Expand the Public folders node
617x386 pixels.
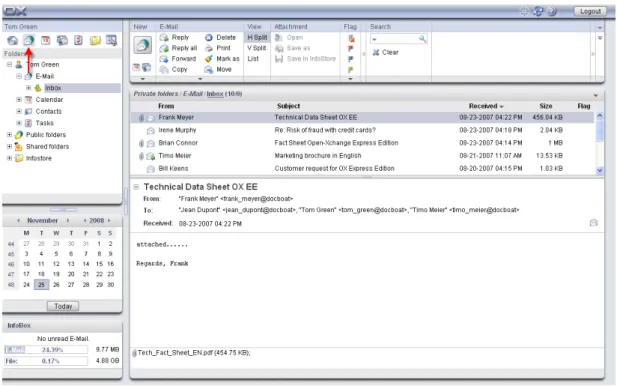coord(9,135)
